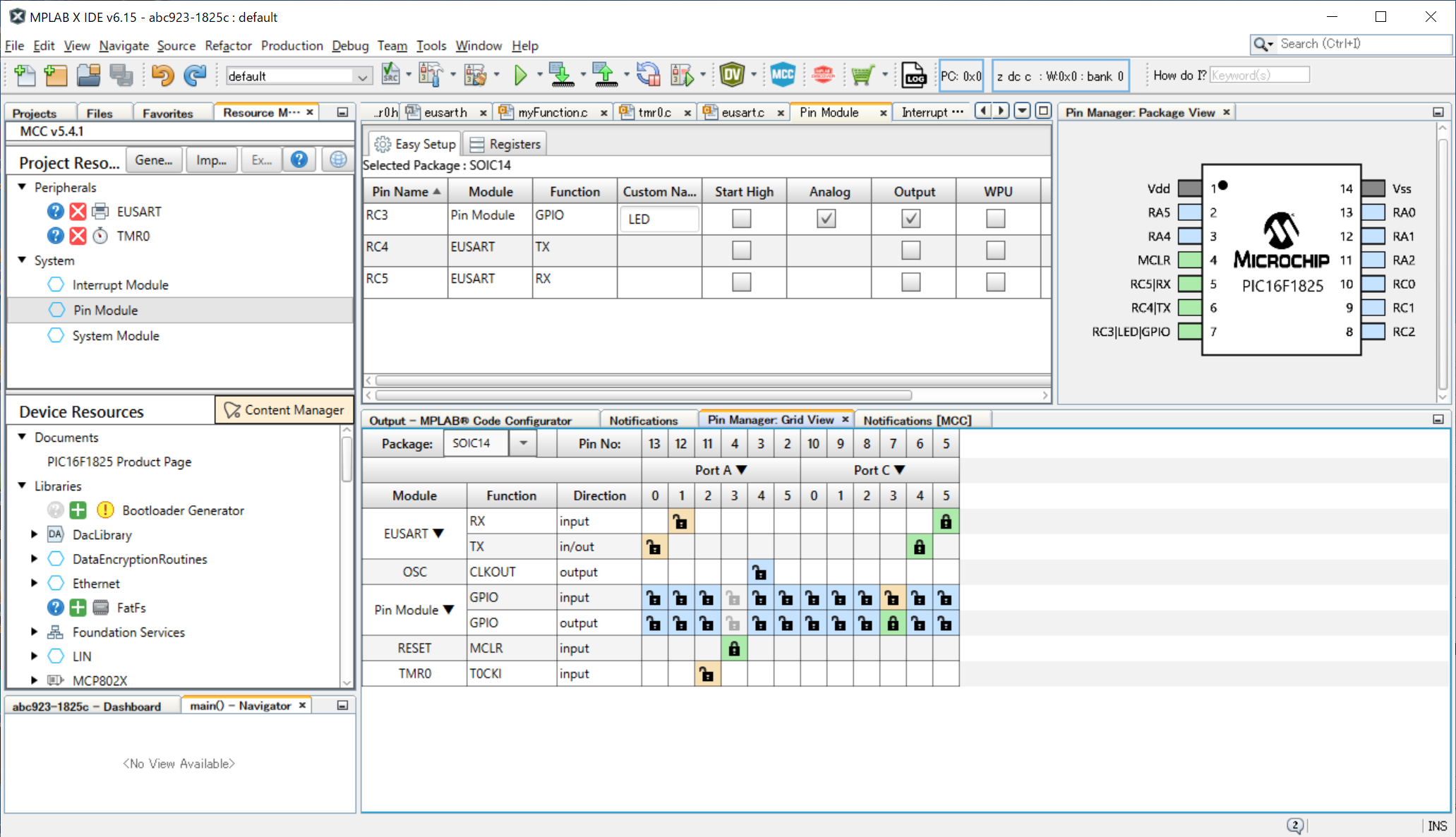This screenshot has height=837, width=1456.
Task: Toggle RC3 Start High checkbox
Action: coord(741,218)
